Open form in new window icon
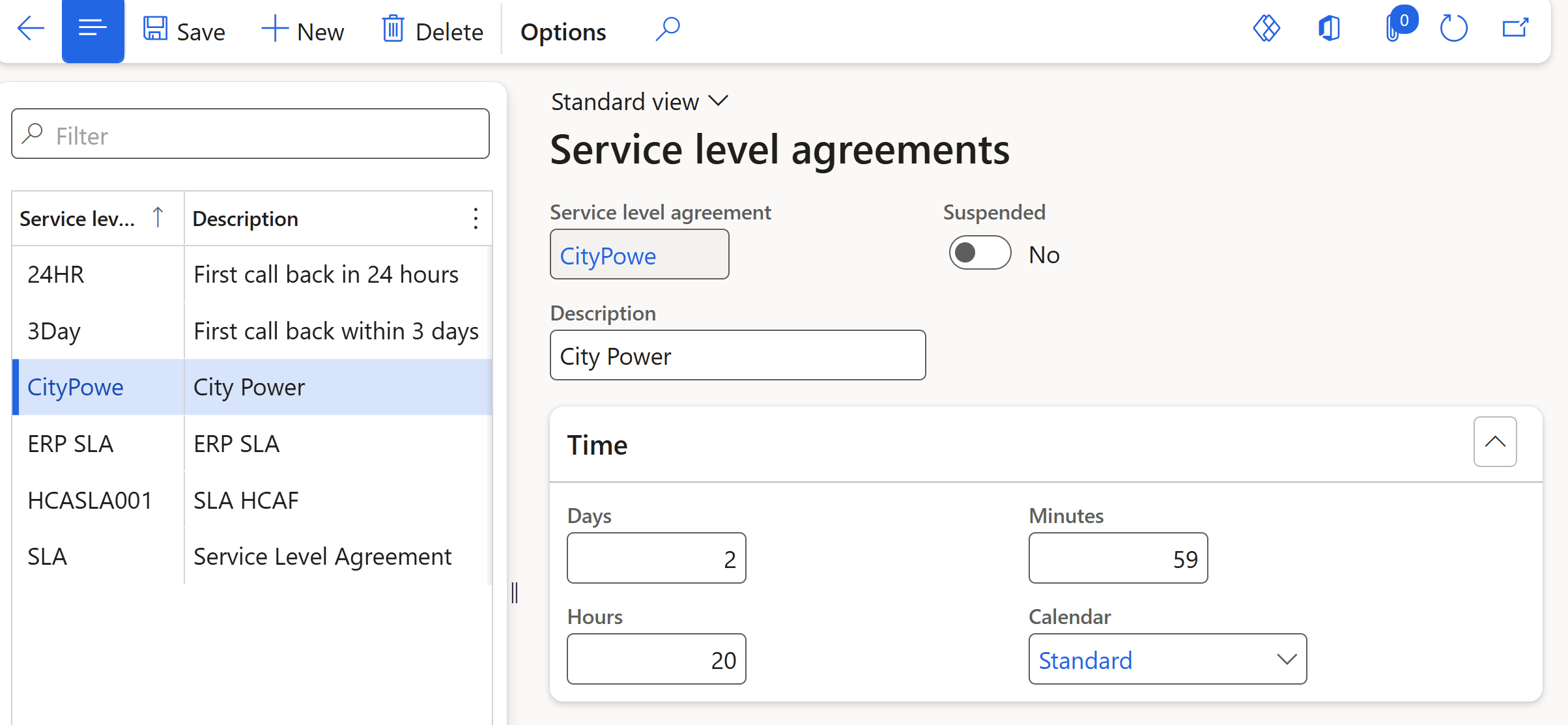The height and width of the screenshot is (725, 1568). click(1515, 29)
